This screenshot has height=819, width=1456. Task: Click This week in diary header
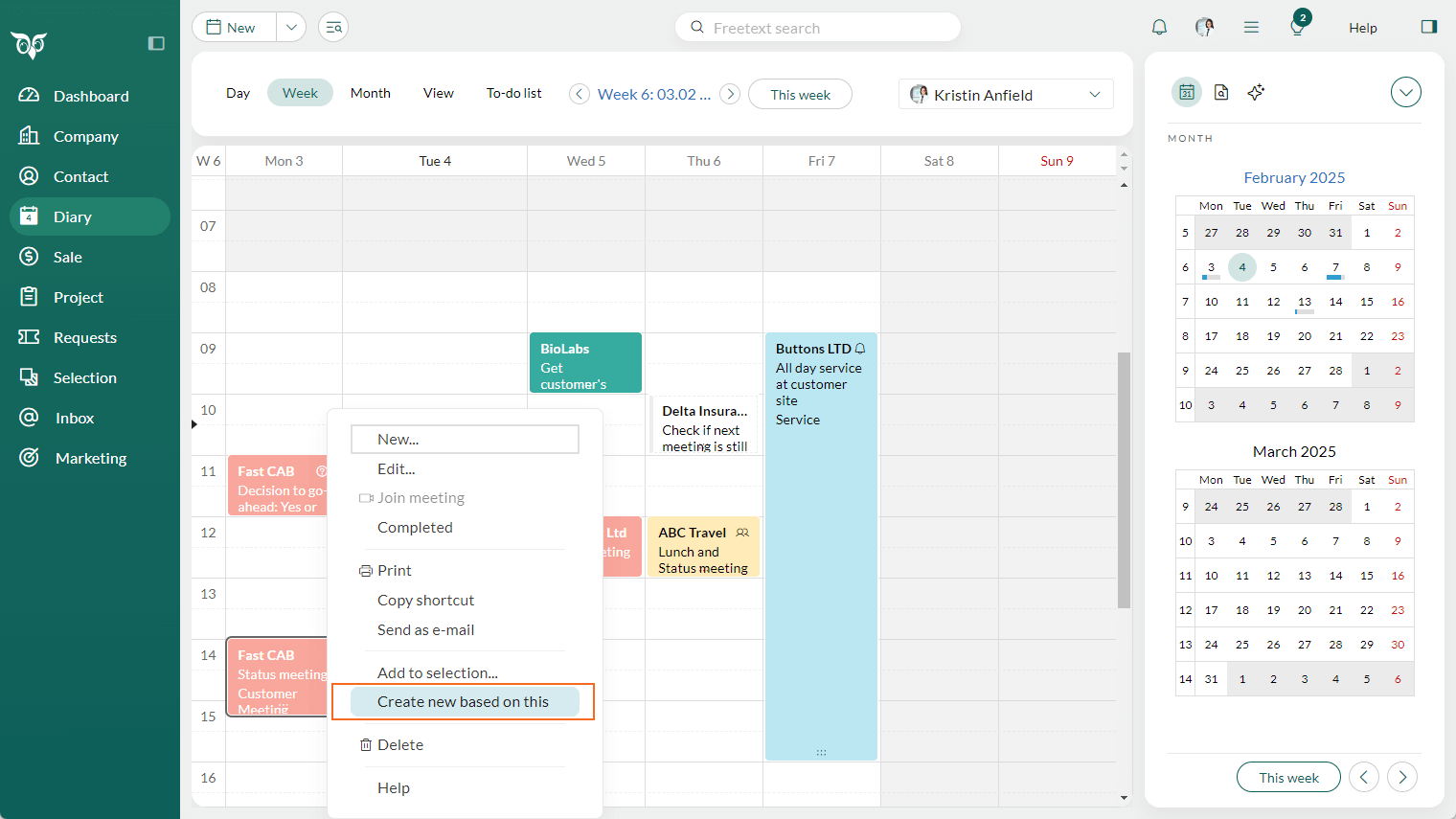coord(800,94)
